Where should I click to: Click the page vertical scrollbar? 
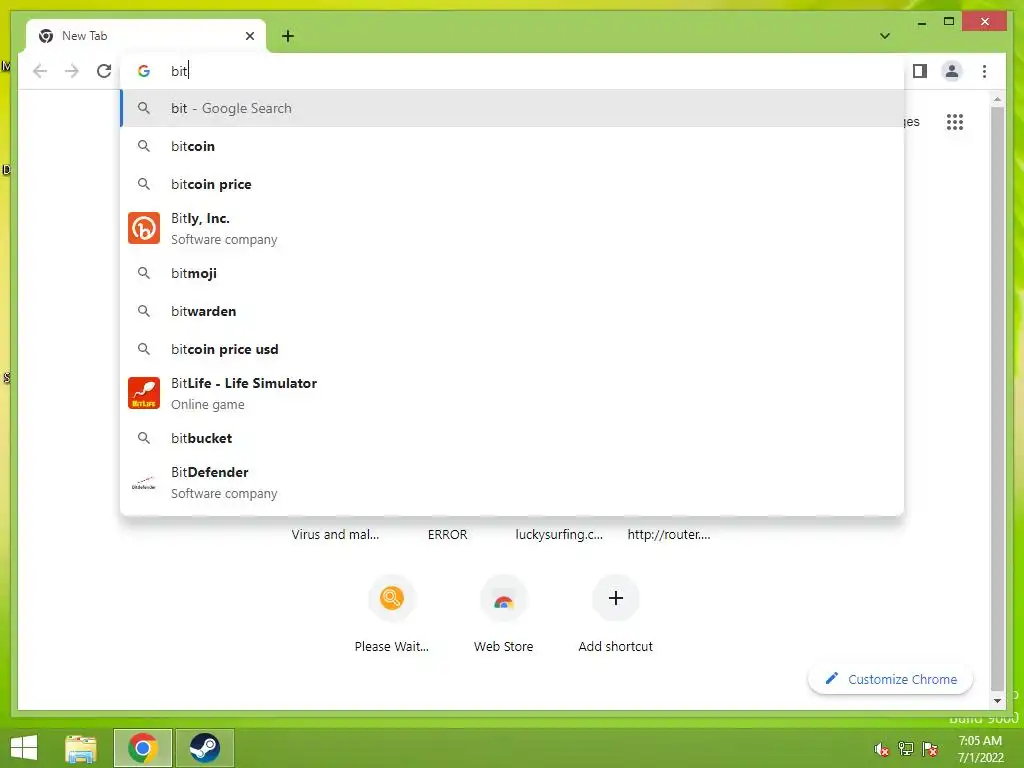coord(997,398)
